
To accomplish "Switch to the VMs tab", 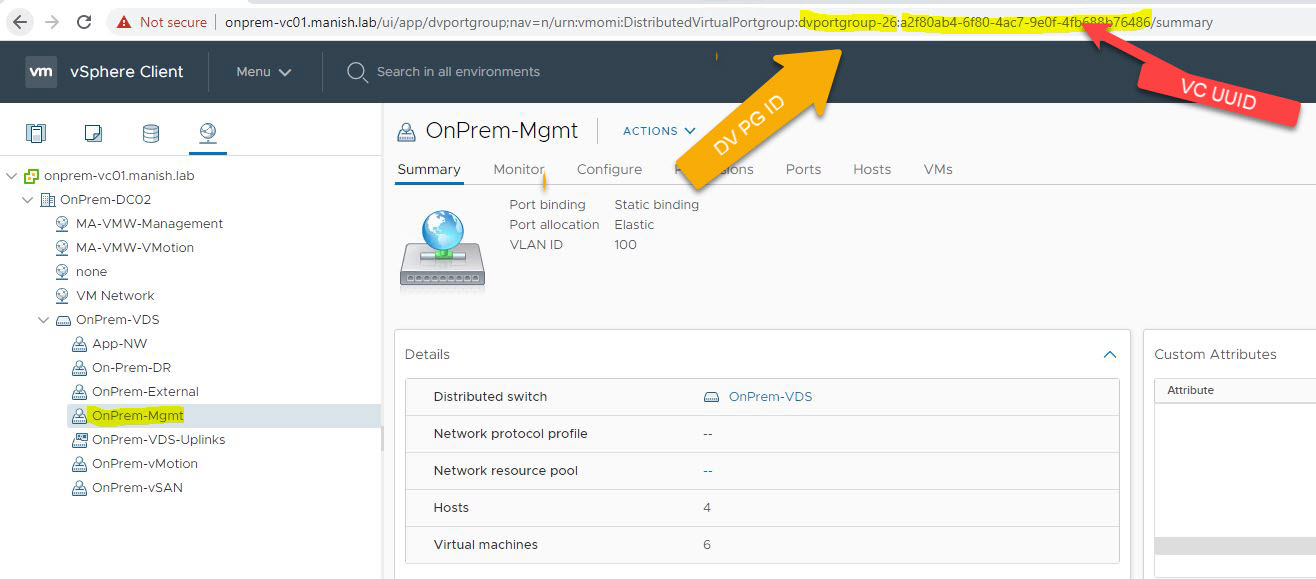I will 938,169.
